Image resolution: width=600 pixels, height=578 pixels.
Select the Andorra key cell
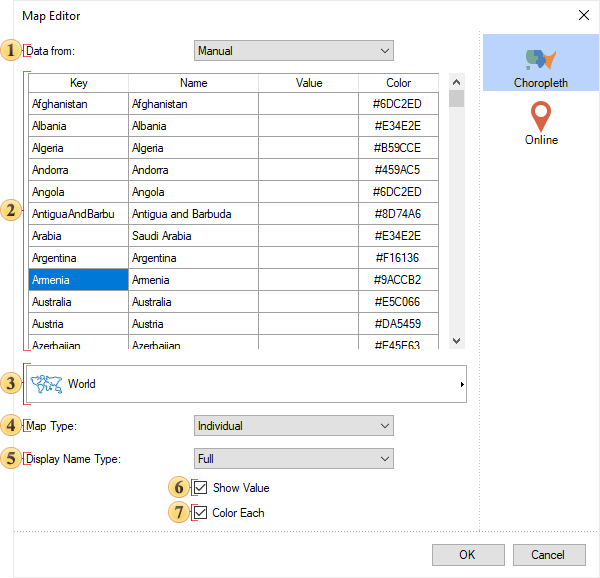coord(78,170)
